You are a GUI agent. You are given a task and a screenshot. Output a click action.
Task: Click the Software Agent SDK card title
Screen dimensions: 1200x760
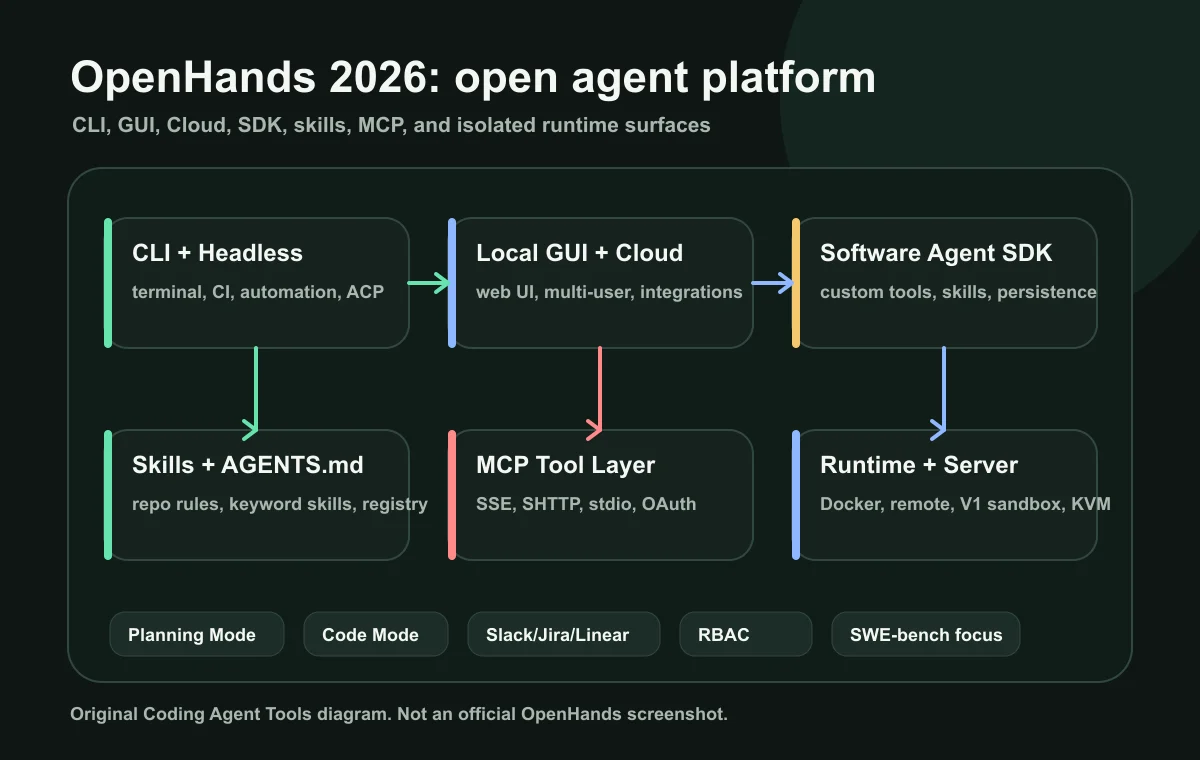coord(936,253)
